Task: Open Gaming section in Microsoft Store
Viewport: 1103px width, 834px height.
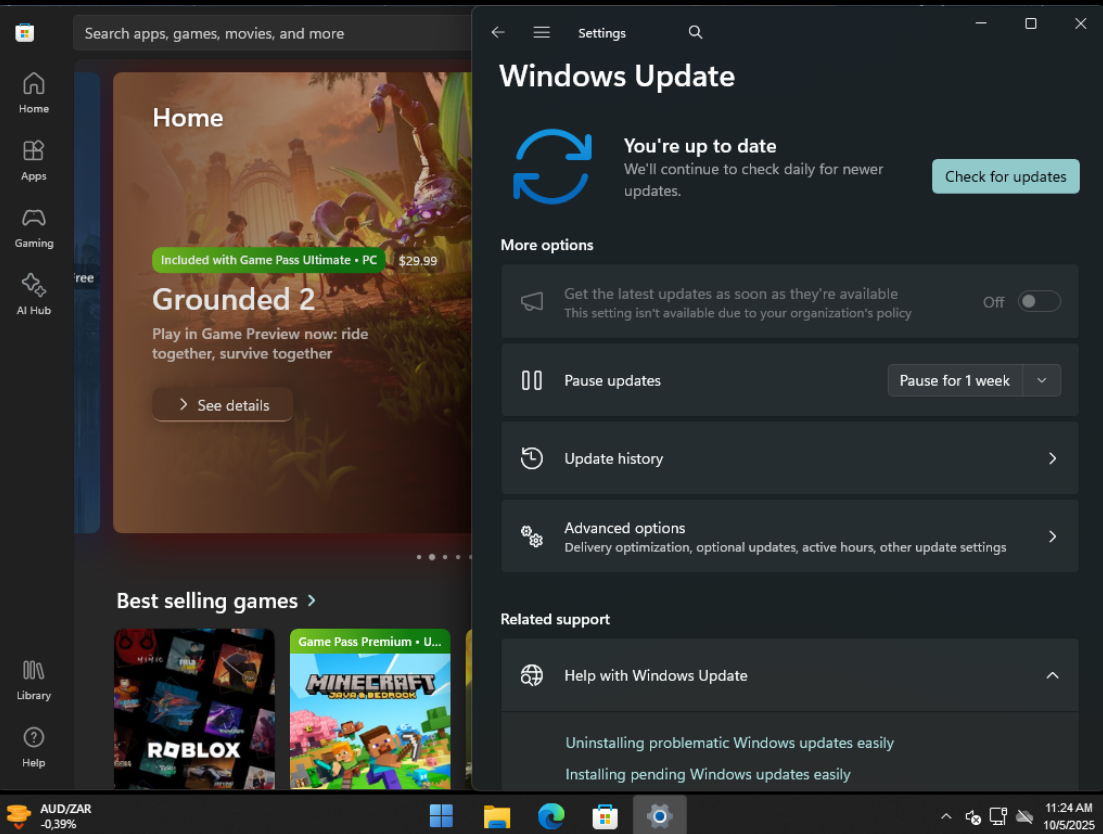Action: coord(34,228)
